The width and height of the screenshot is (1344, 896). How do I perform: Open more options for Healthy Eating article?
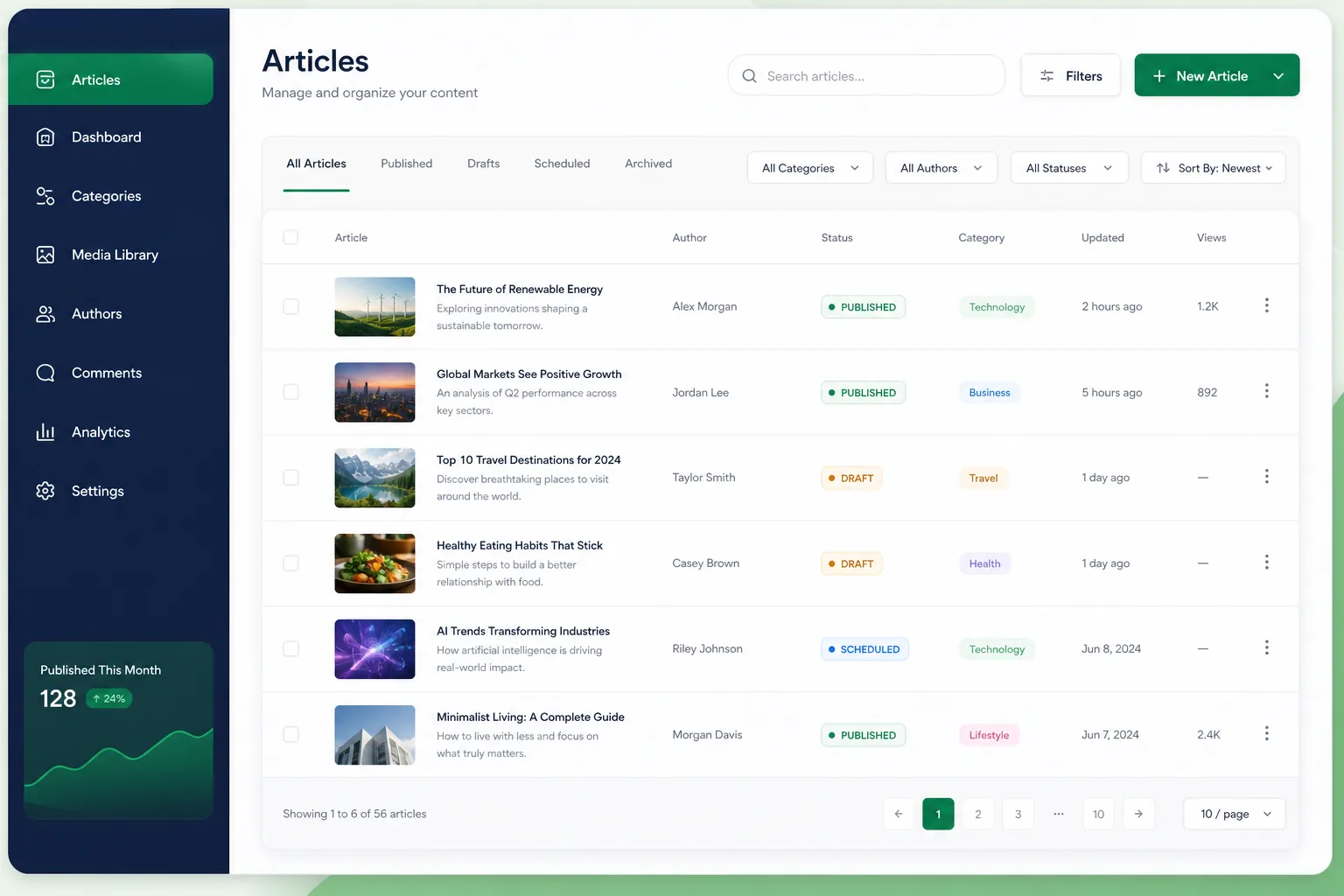(x=1266, y=563)
